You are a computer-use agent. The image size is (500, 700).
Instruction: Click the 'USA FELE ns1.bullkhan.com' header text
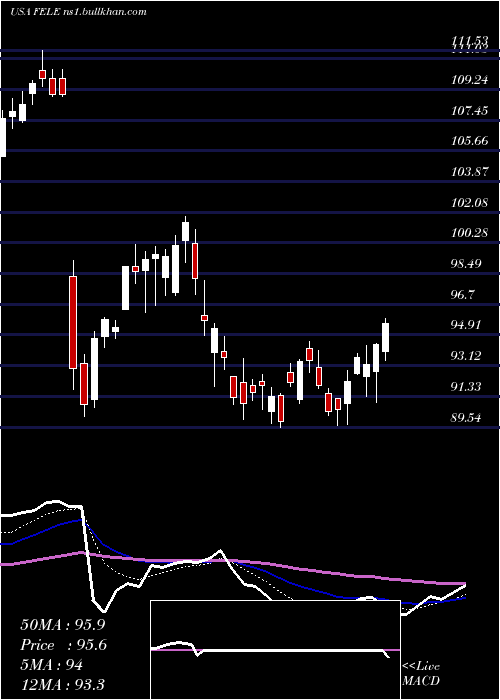click(x=79, y=12)
